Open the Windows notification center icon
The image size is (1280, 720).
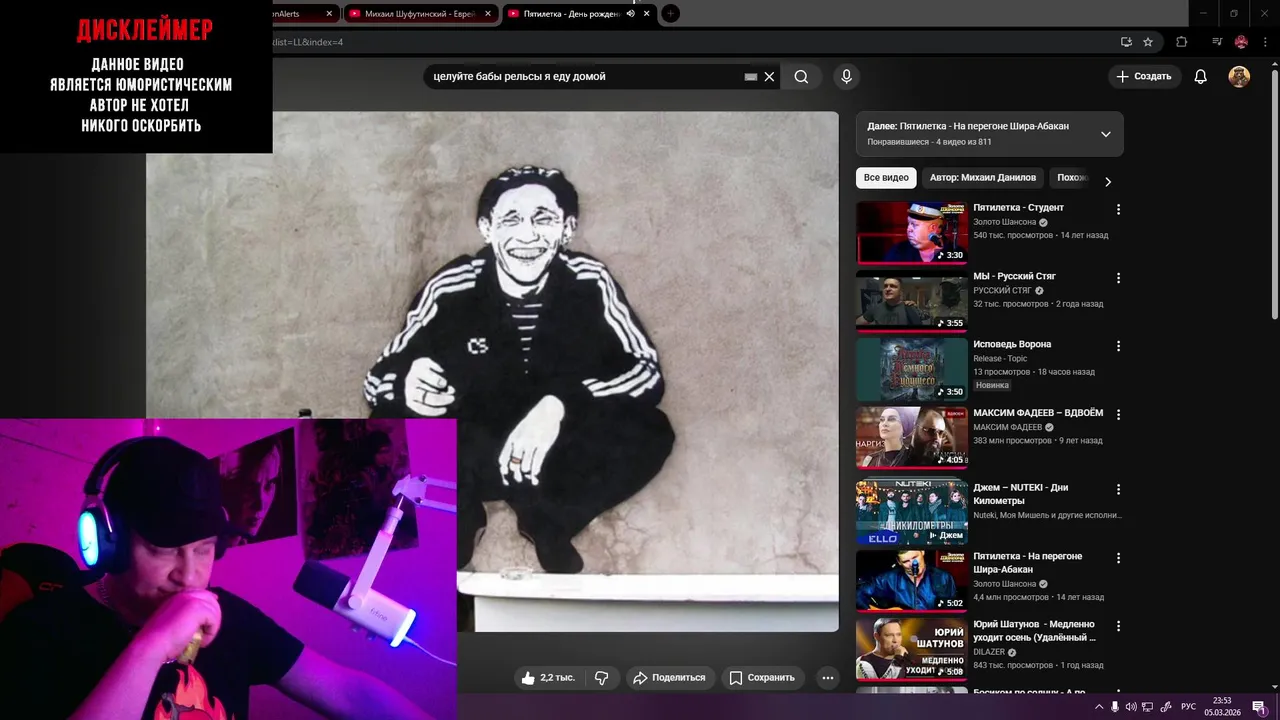[x=1259, y=707]
